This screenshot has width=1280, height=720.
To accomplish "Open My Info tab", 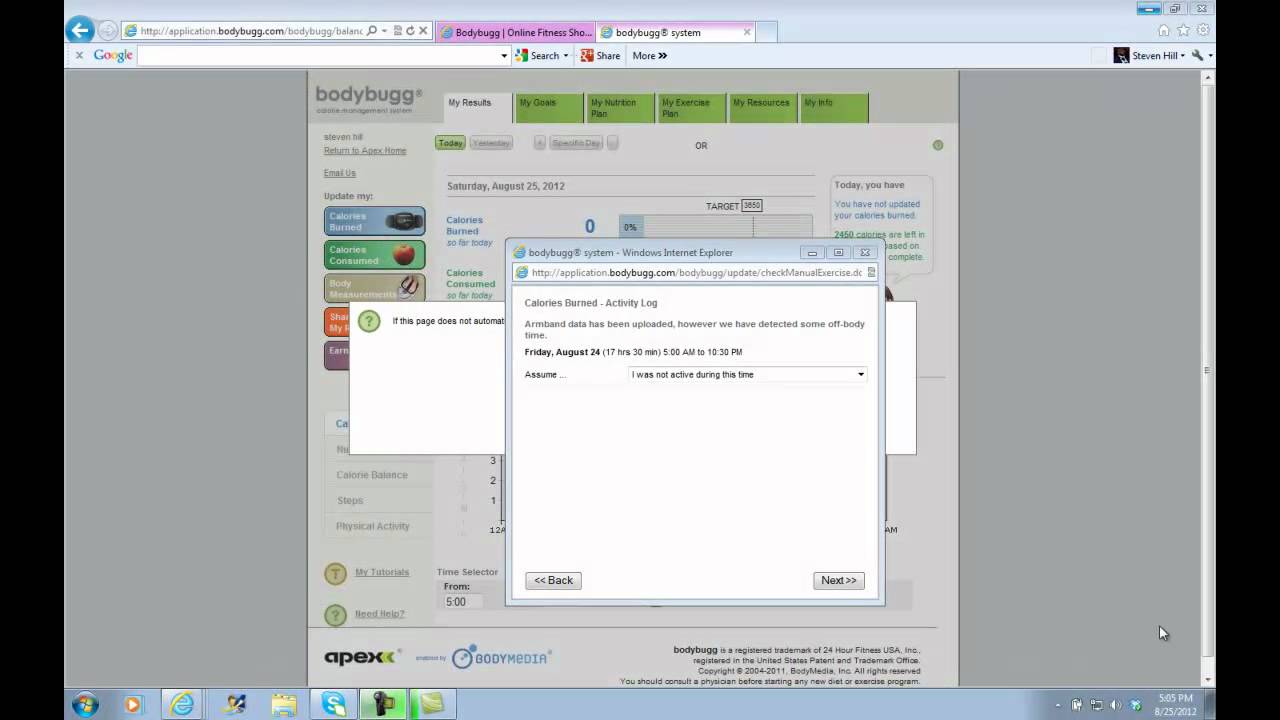I will point(834,108).
